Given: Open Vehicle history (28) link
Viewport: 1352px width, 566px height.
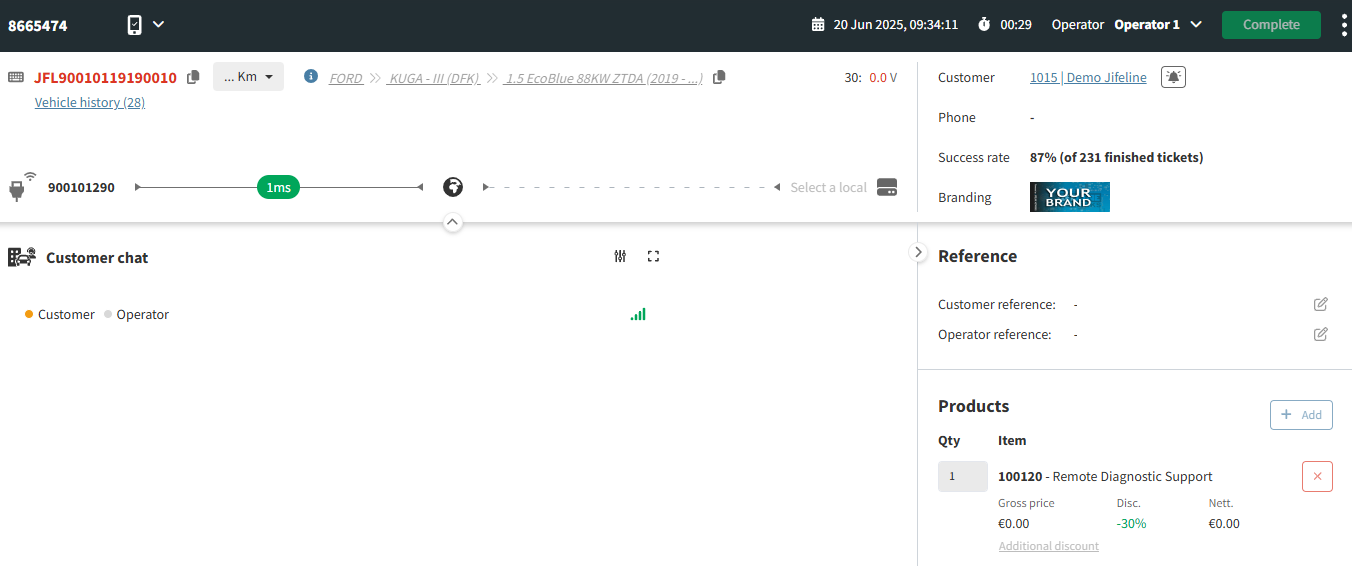Looking at the screenshot, I should pos(90,103).
